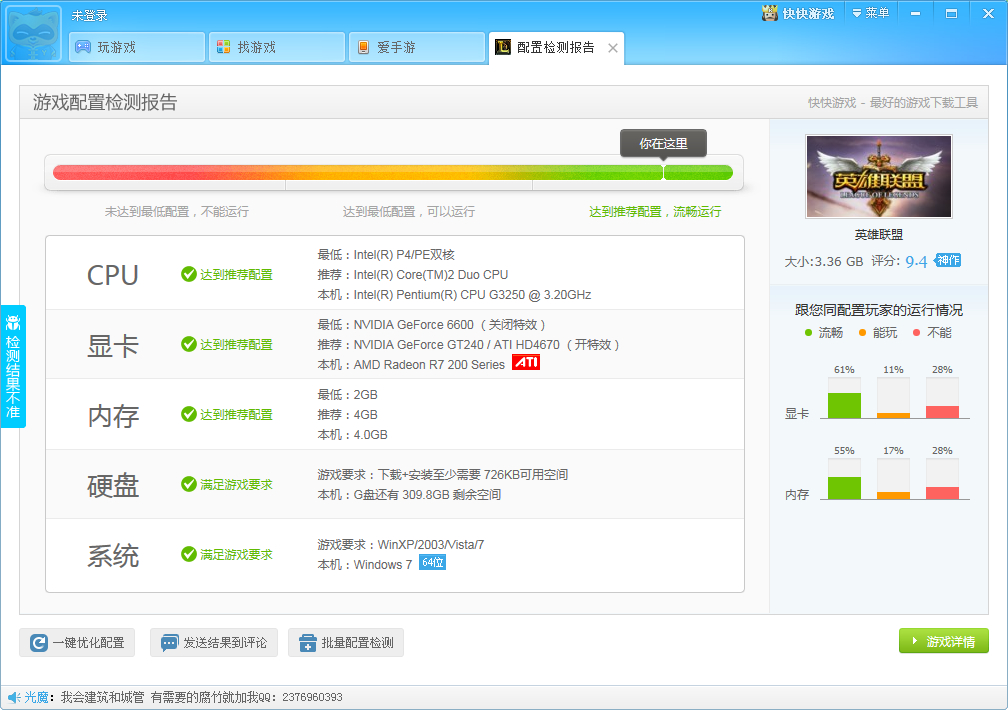The height and width of the screenshot is (710, 1008).
Task: Click the 达到推荐配置，流畅运行 label
Action: click(x=655, y=212)
